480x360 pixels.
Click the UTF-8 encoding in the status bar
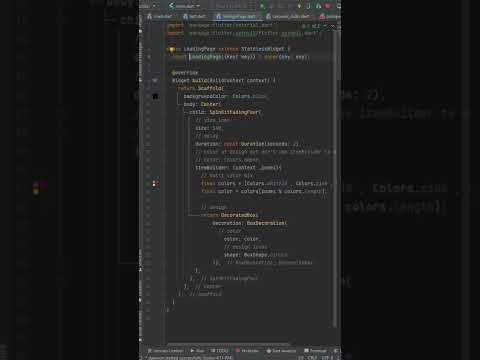327,357
